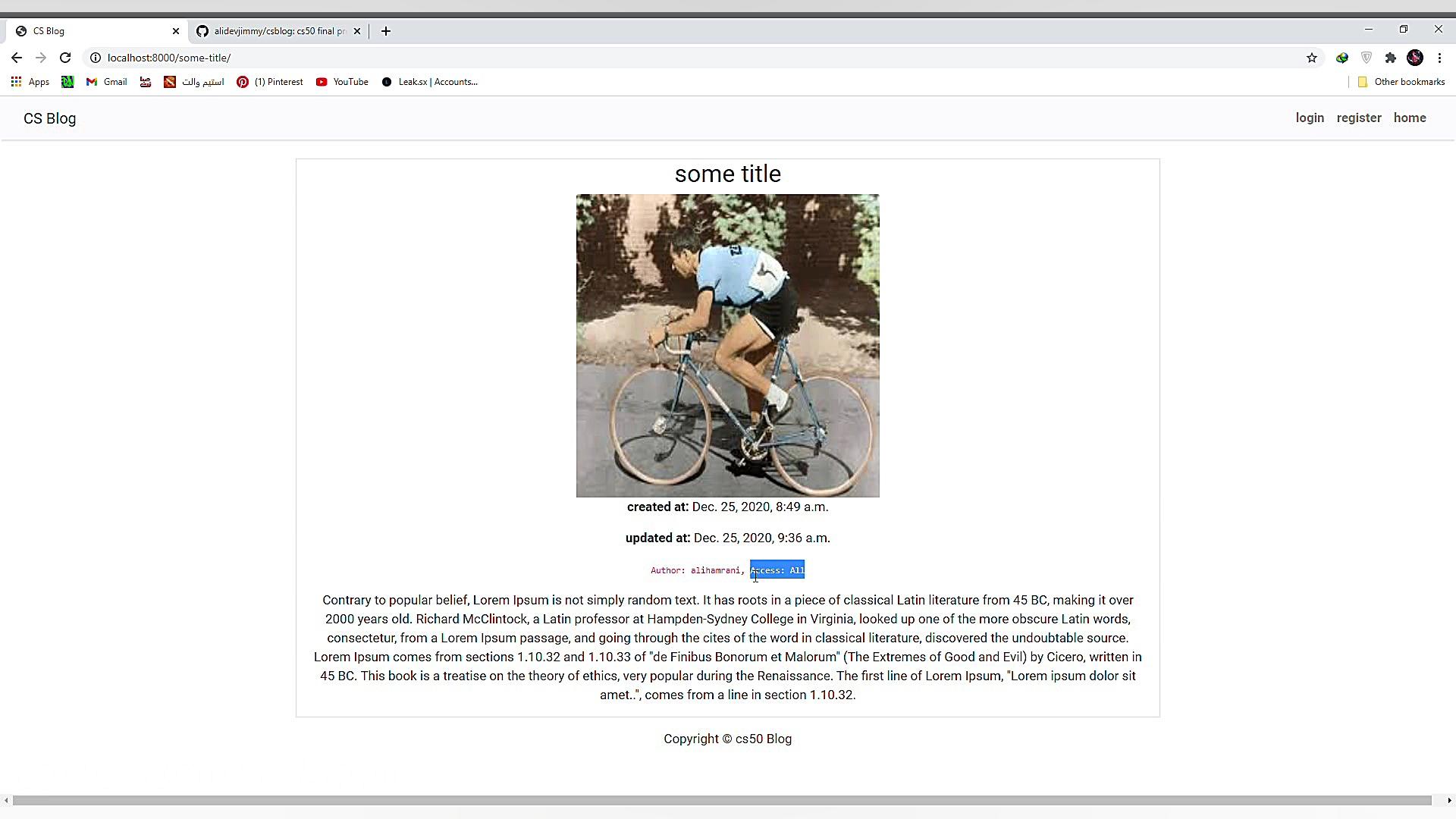
Task: Click the browser back arrow
Action: pos(17,58)
